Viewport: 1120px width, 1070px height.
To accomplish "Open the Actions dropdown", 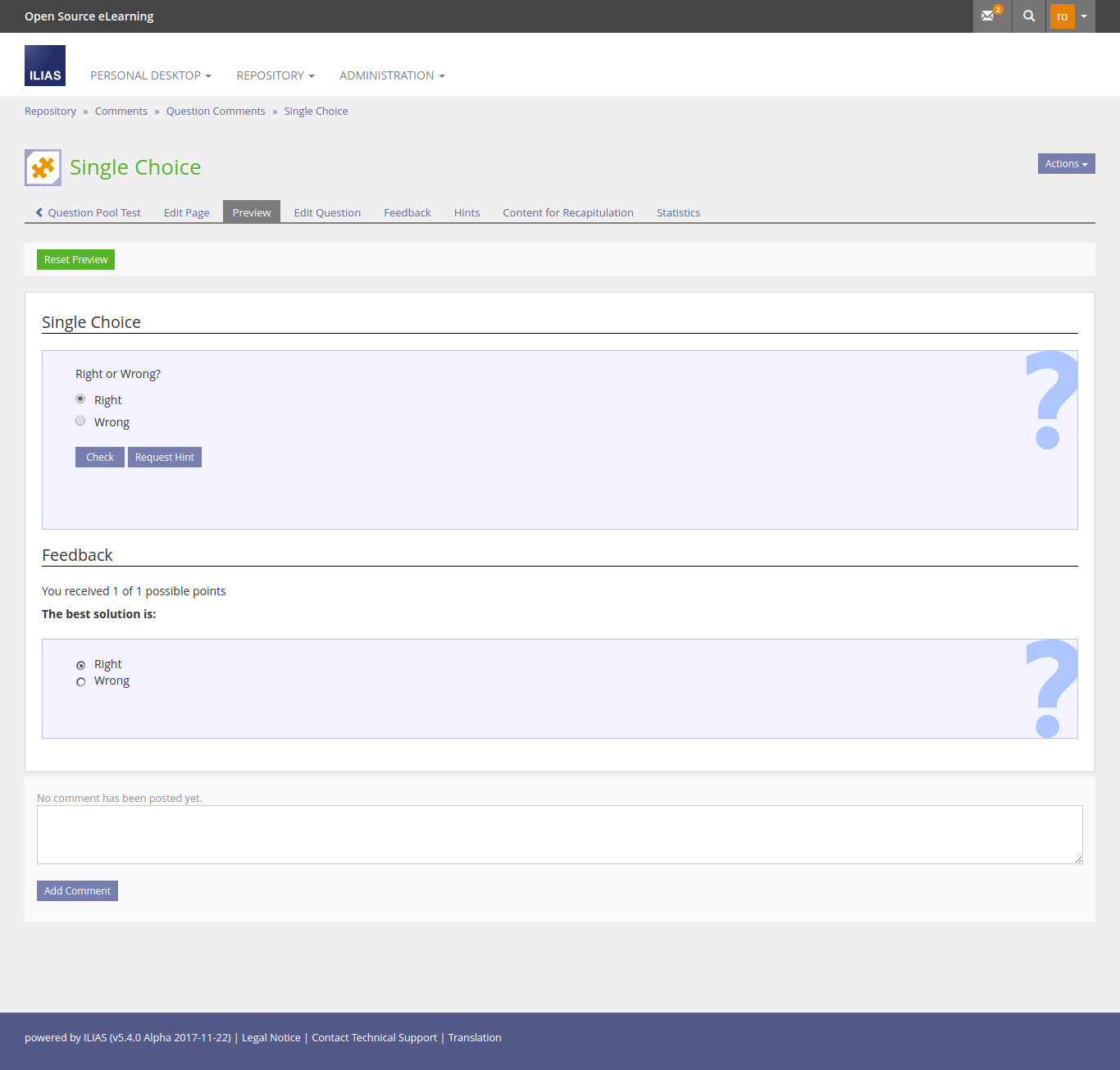I will point(1066,164).
